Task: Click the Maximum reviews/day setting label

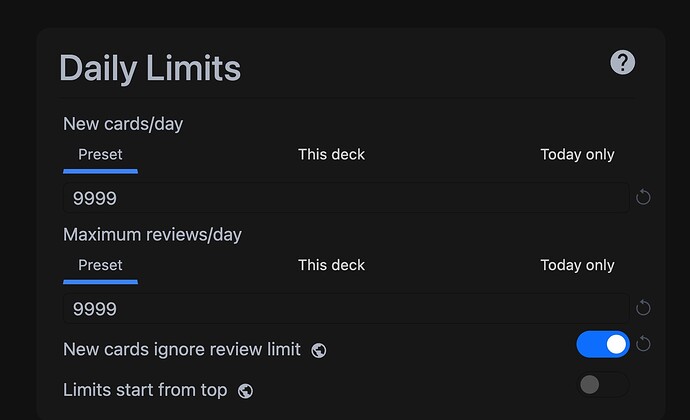Action: click(152, 234)
